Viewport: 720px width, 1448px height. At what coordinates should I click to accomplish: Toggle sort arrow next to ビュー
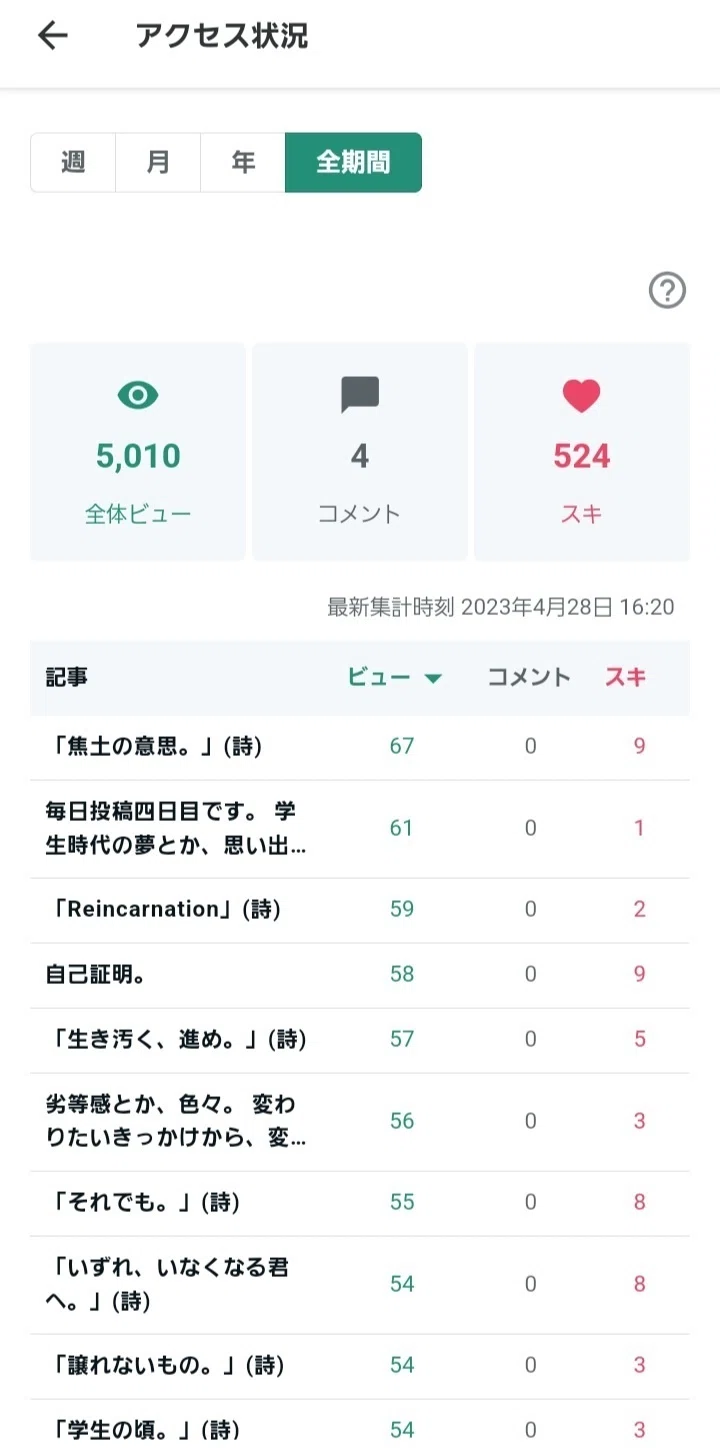point(433,679)
